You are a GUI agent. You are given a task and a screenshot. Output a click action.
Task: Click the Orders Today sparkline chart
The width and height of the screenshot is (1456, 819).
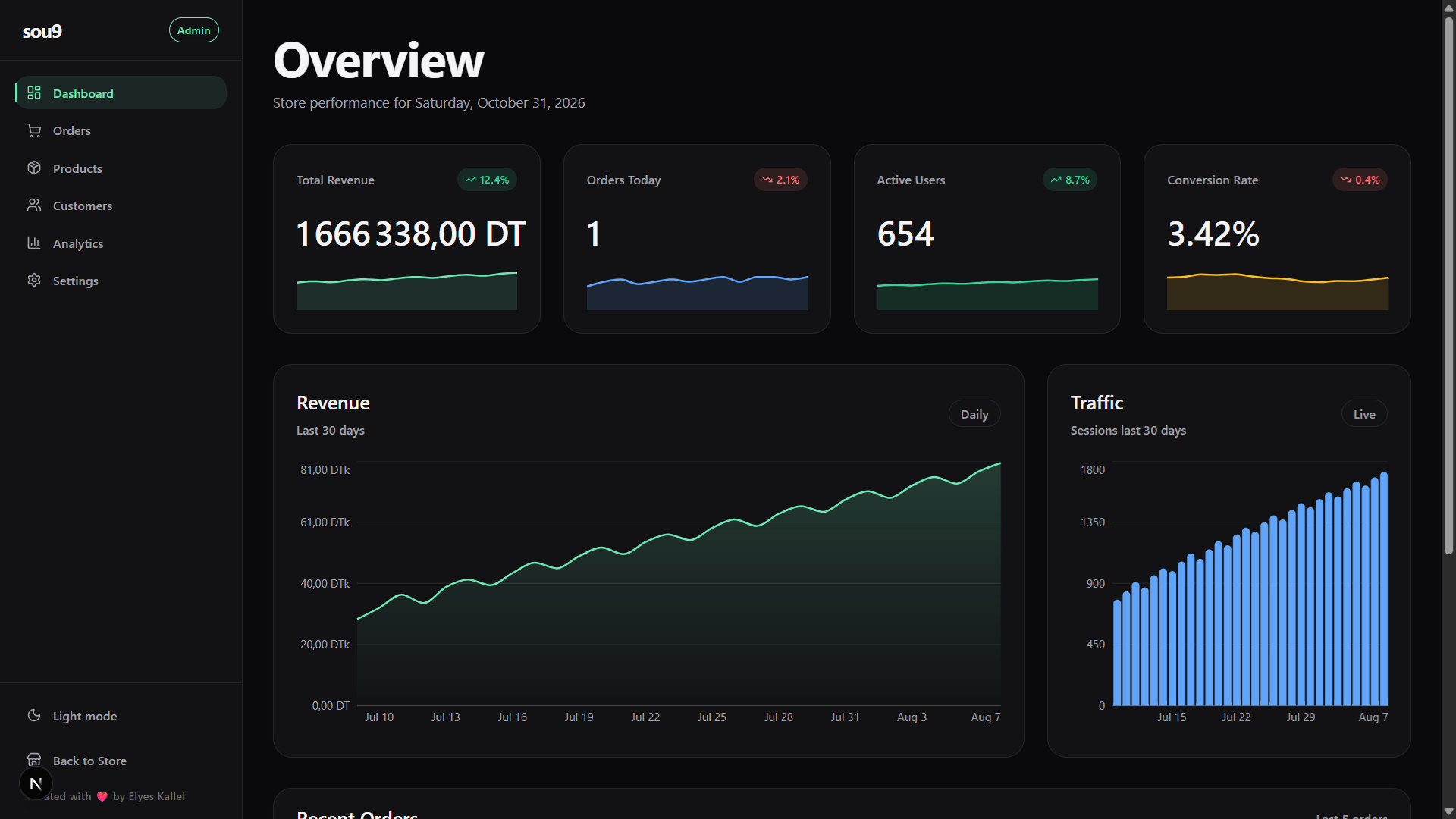[697, 292]
